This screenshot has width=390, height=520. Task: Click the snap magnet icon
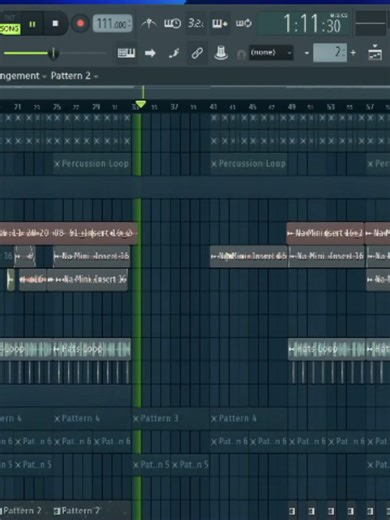(x=241, y=54)
